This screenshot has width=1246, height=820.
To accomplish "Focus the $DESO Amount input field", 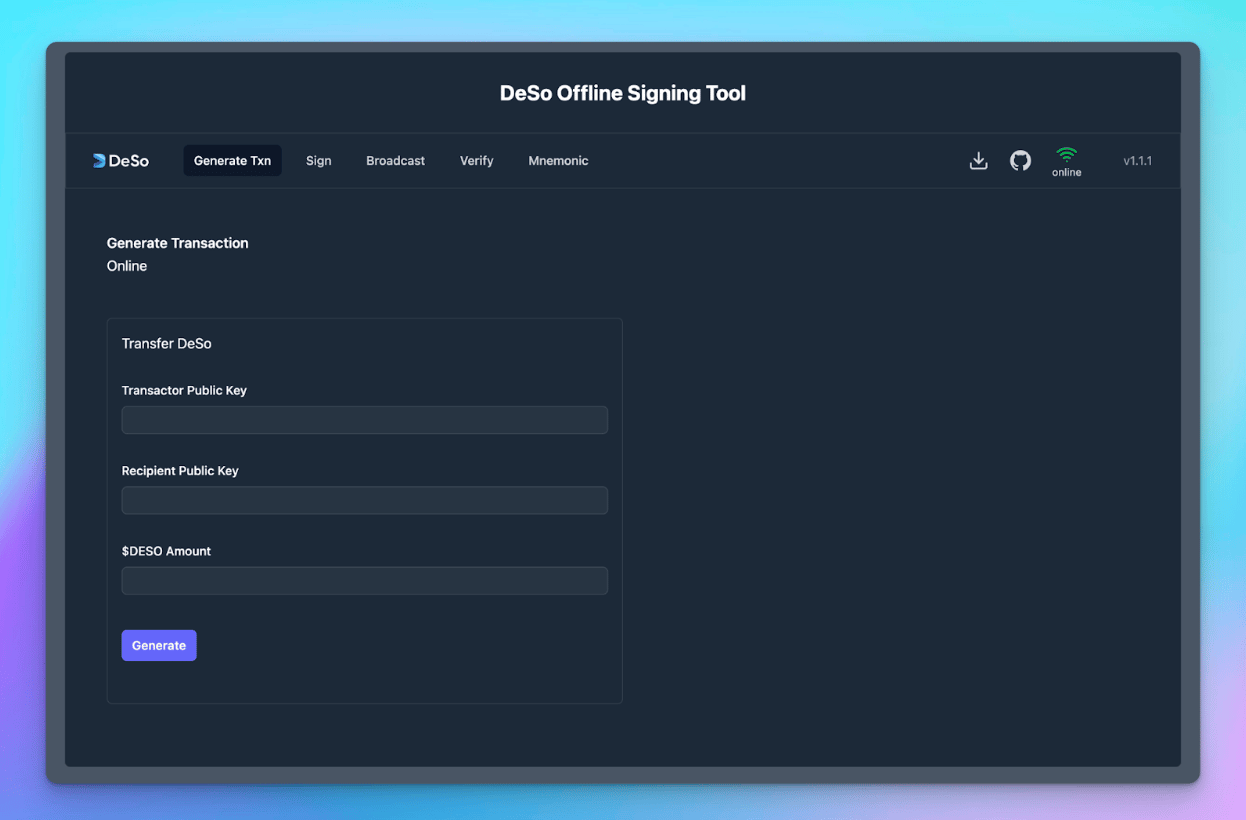I will click(x=365, y=581).
